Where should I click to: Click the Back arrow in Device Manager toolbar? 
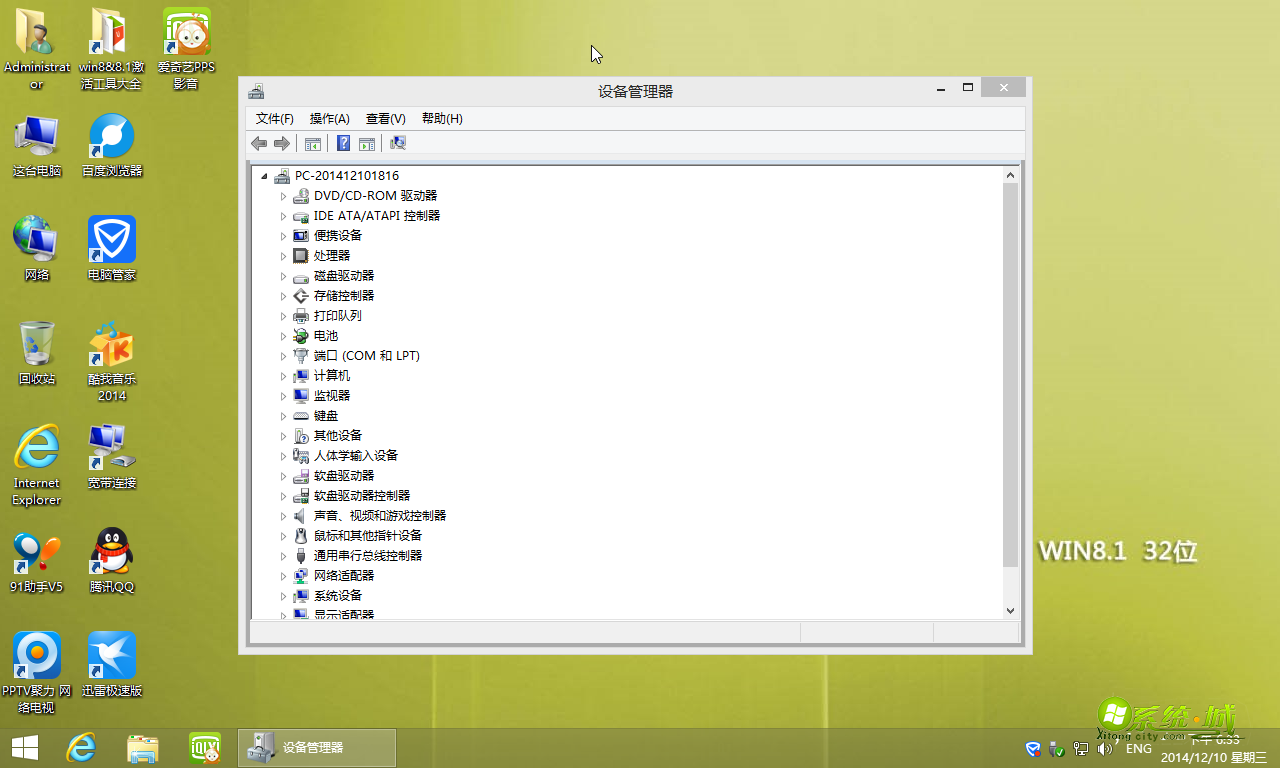[259, 143]
